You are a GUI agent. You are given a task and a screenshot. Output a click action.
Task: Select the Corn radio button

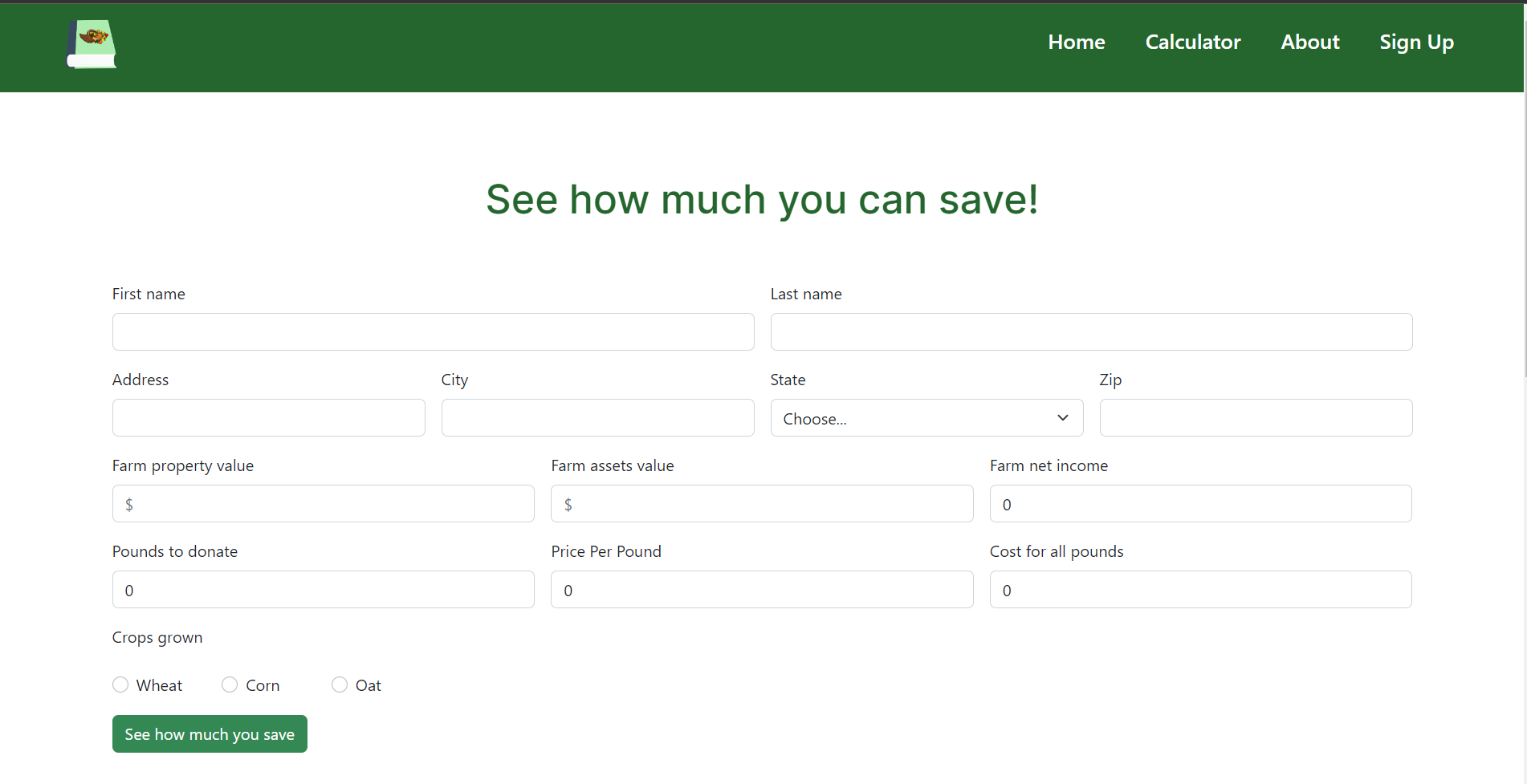tap(230, 684)
